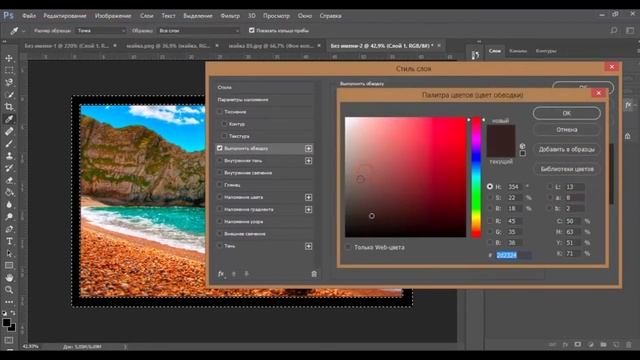The width and height of the screenshot is (640, 360).
Task: Select the Clone Stamp tool
Action: pos(9,156)
